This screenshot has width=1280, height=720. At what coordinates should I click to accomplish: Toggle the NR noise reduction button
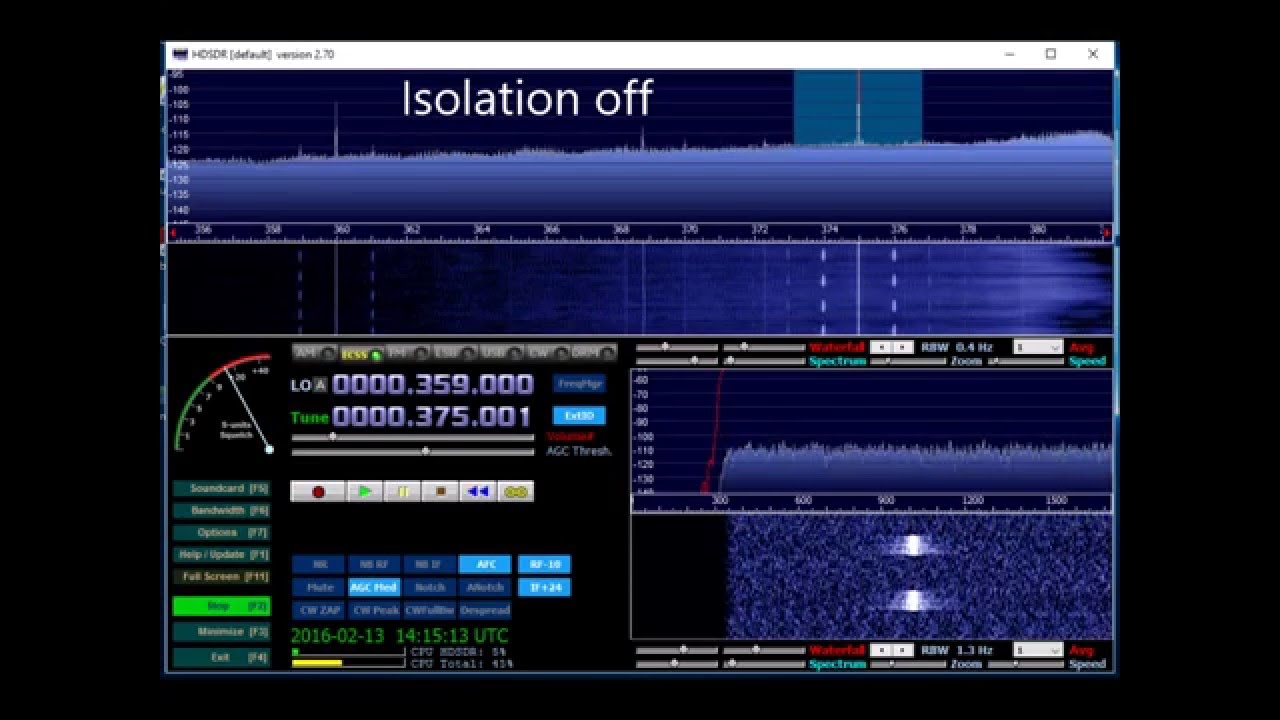pyautogui.click(x=318, y=564)
